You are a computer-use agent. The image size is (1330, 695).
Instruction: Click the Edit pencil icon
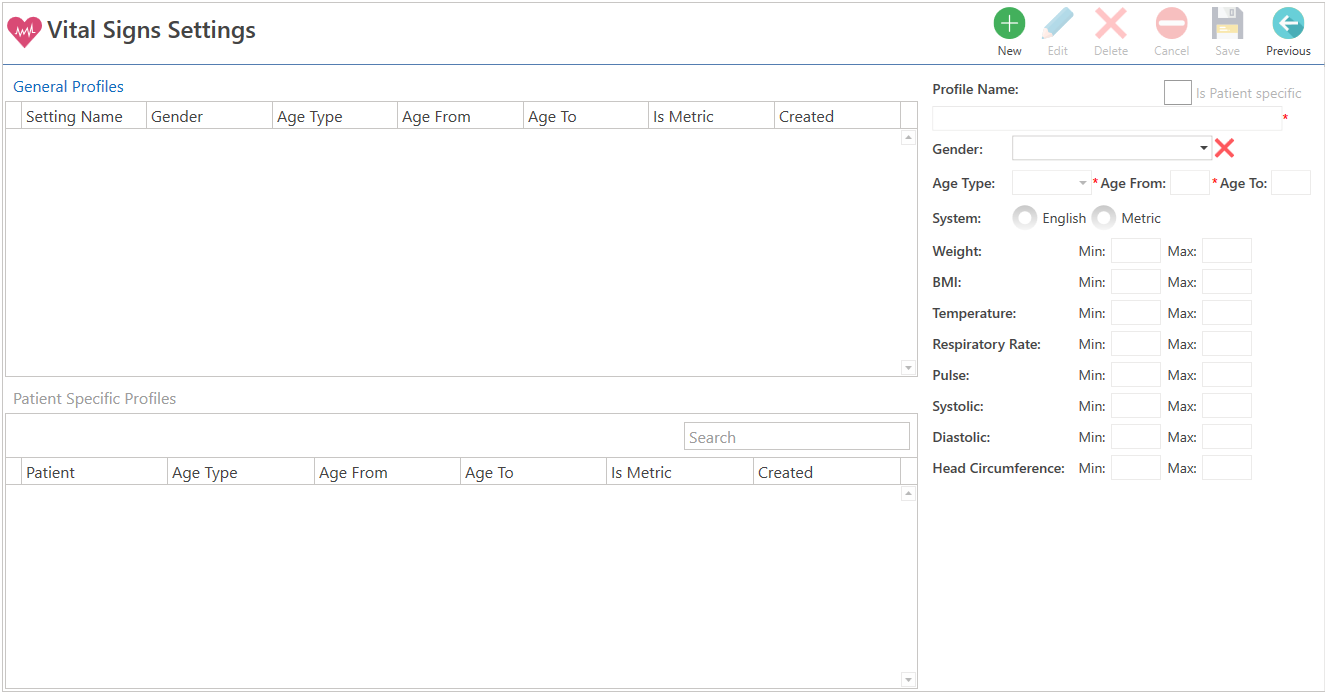tap(1057, 23)
